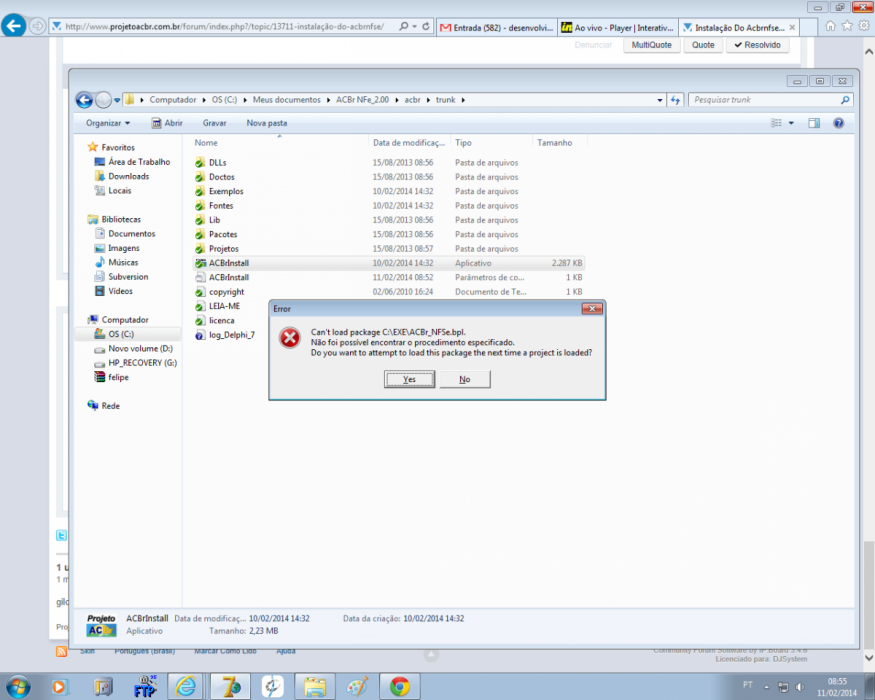
Task: Switch to the Gmail Entrada (582) tab
Action: pos(496,27)
